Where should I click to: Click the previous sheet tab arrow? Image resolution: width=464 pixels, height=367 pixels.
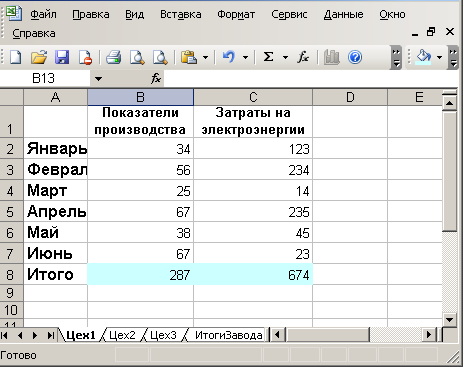point(20,335)
